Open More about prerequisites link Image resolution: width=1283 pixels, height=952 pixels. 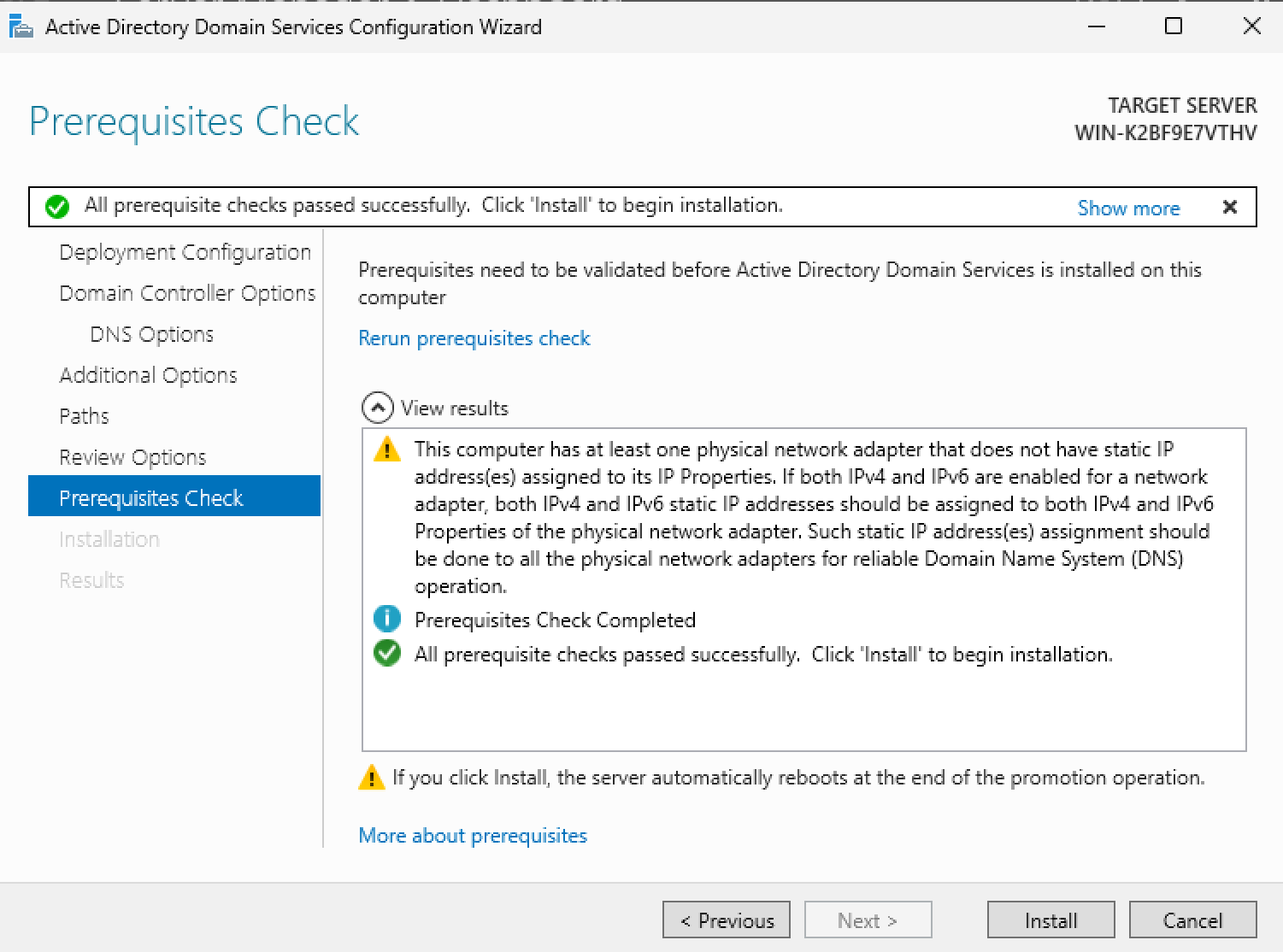click(x=473, y=836)
